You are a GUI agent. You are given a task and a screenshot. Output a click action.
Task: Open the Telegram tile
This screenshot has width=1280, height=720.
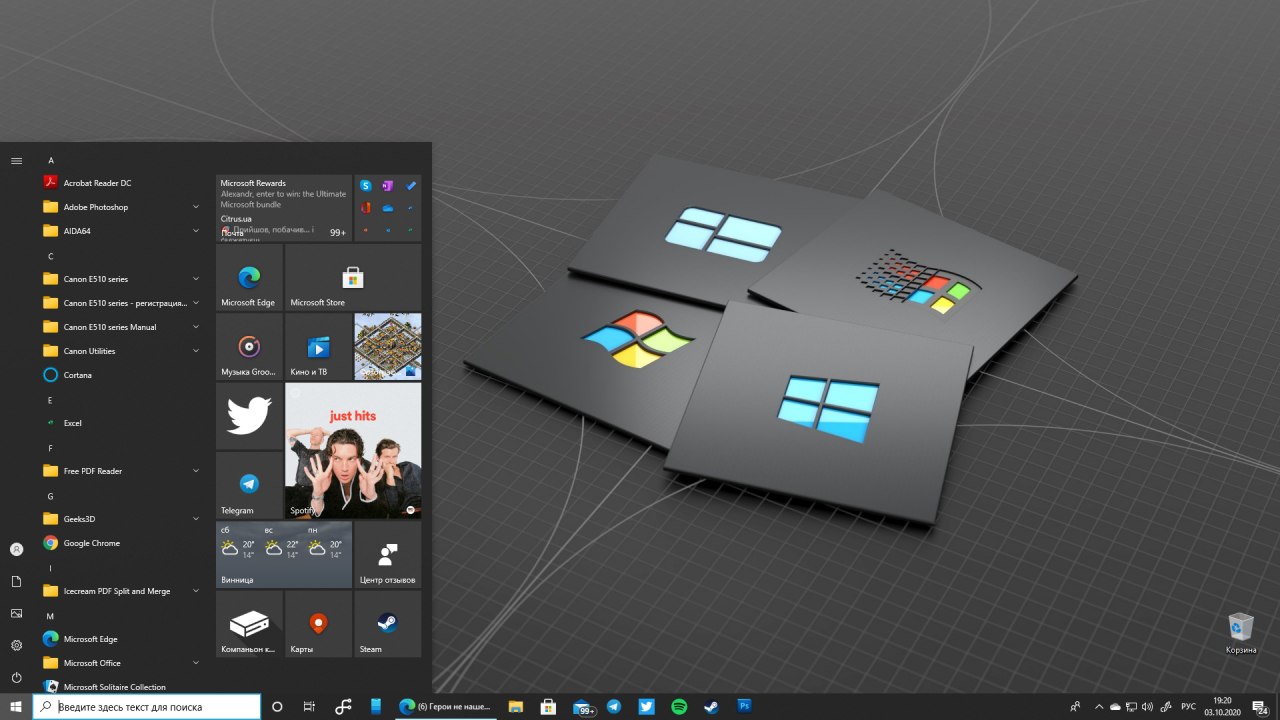point(249,485)
